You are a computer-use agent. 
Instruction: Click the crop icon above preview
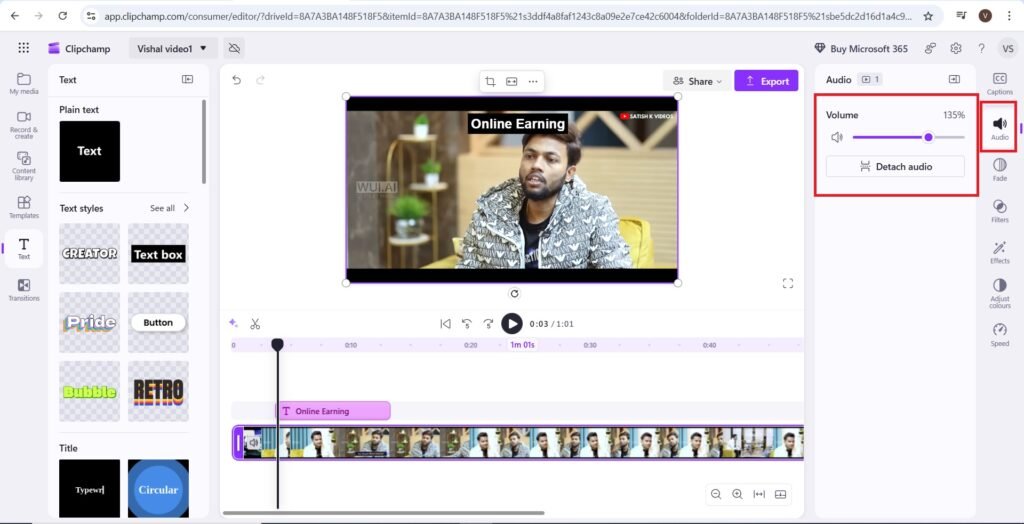pos(490,81)
